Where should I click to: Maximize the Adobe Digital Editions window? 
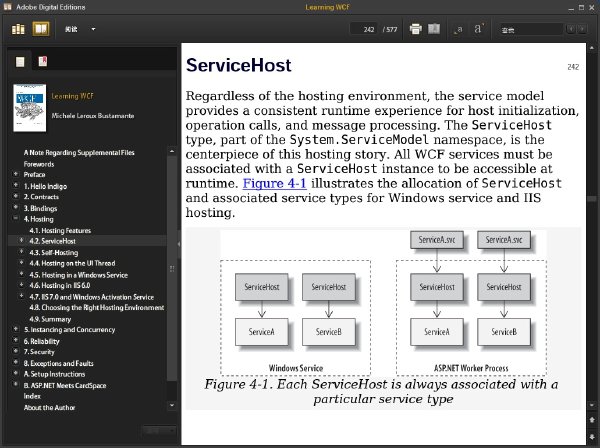pos(581,7)
